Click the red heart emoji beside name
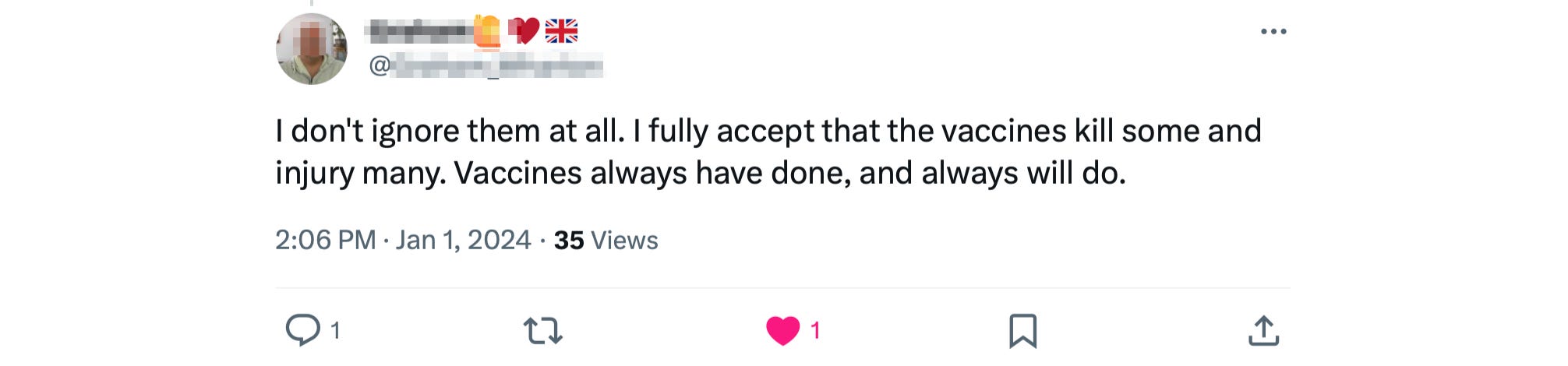 point(524,31)
